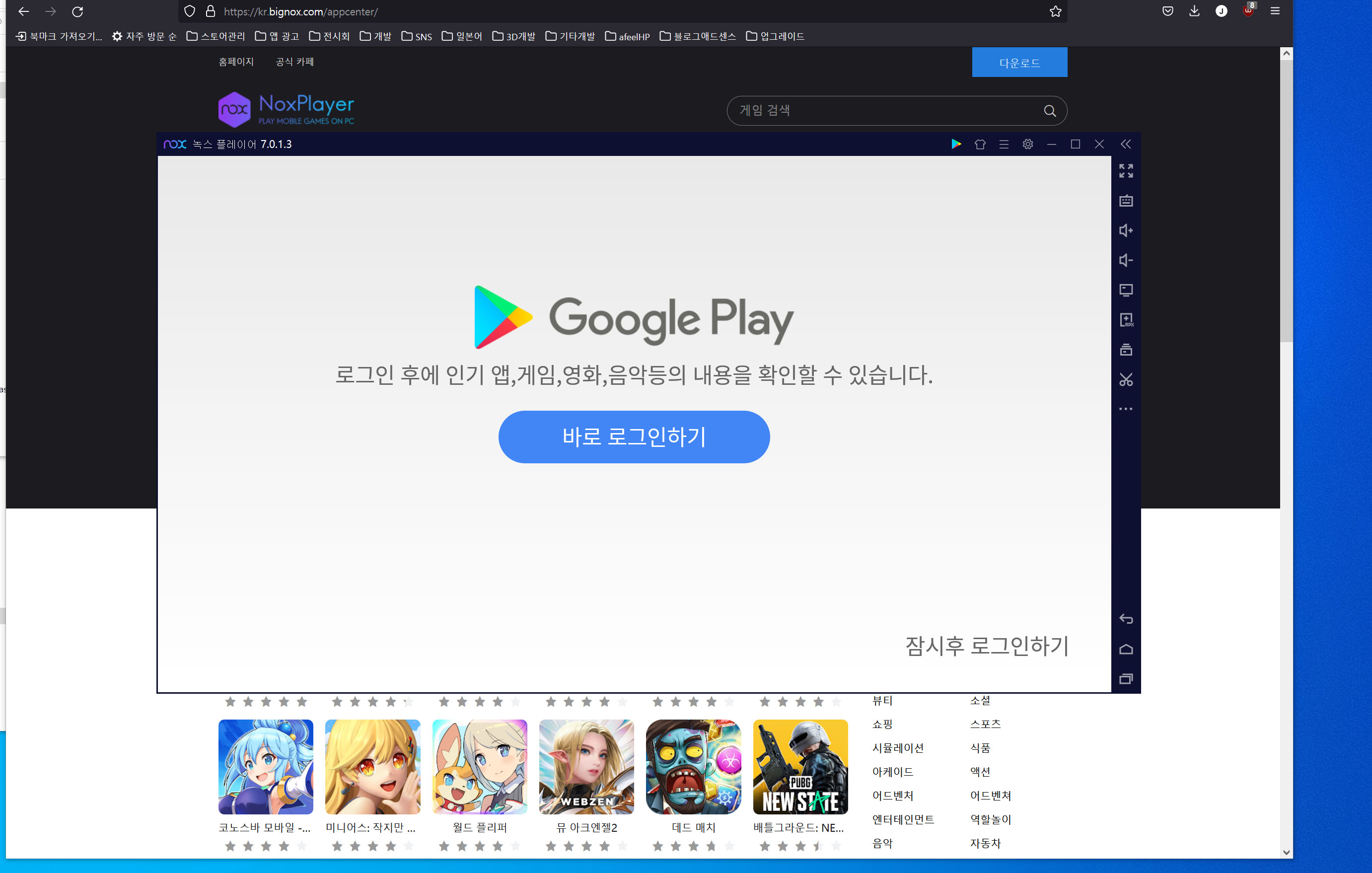Open the 공식 카페 nav link

pos(294,62)
